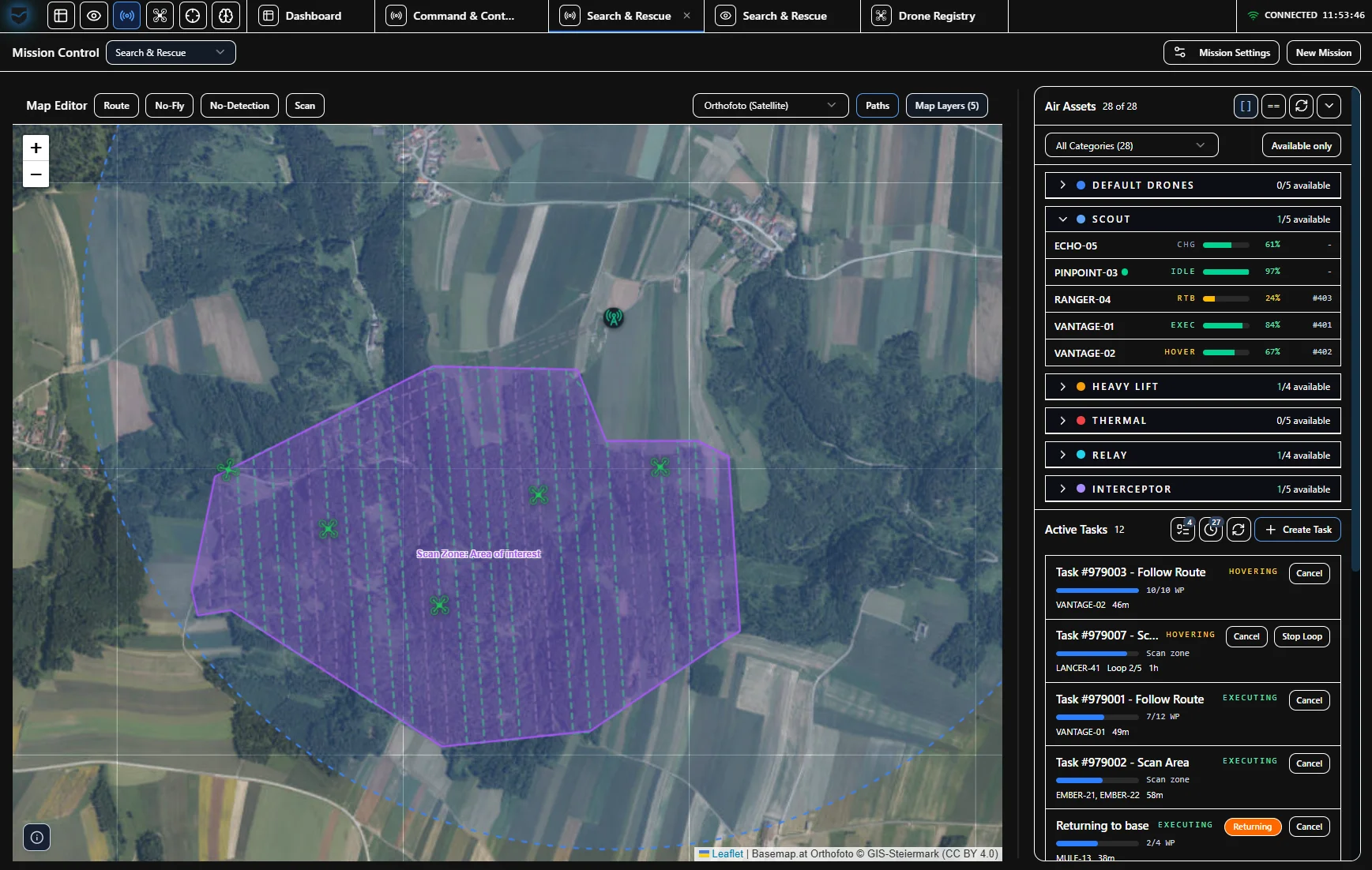1372x870 pixels.
Task: Click the sliders icon in Mission Settings
Action: click(1180, 53)
